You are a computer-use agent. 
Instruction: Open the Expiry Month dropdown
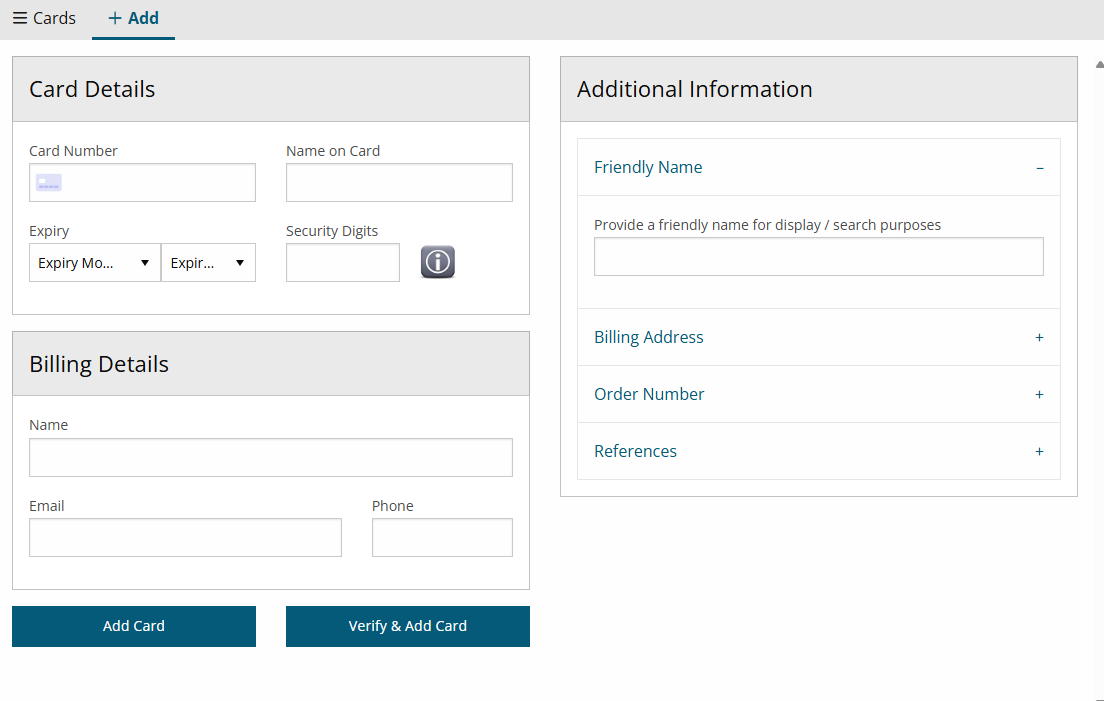coord(95,263)
